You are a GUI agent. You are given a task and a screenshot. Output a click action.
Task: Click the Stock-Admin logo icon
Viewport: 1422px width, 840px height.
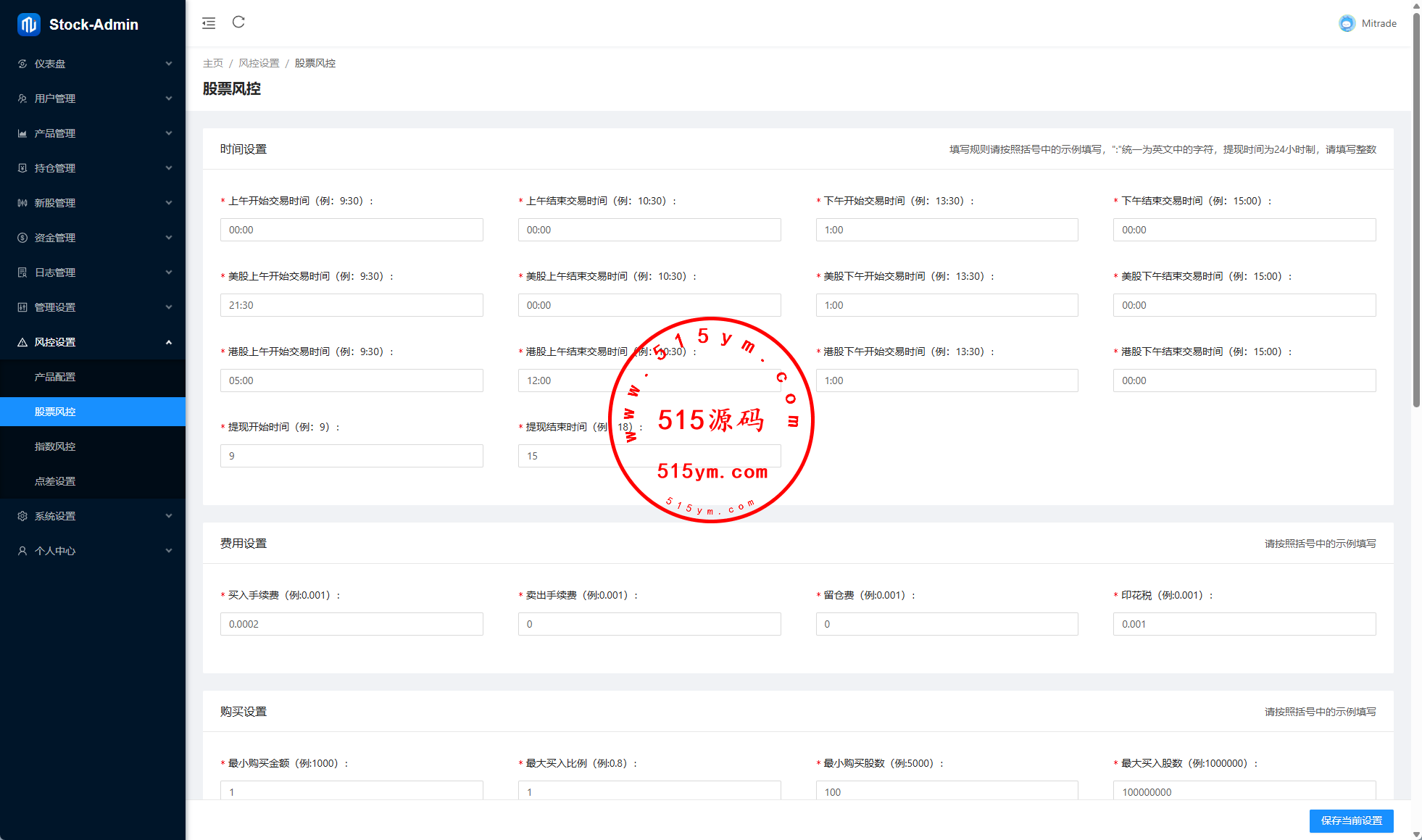29,25
